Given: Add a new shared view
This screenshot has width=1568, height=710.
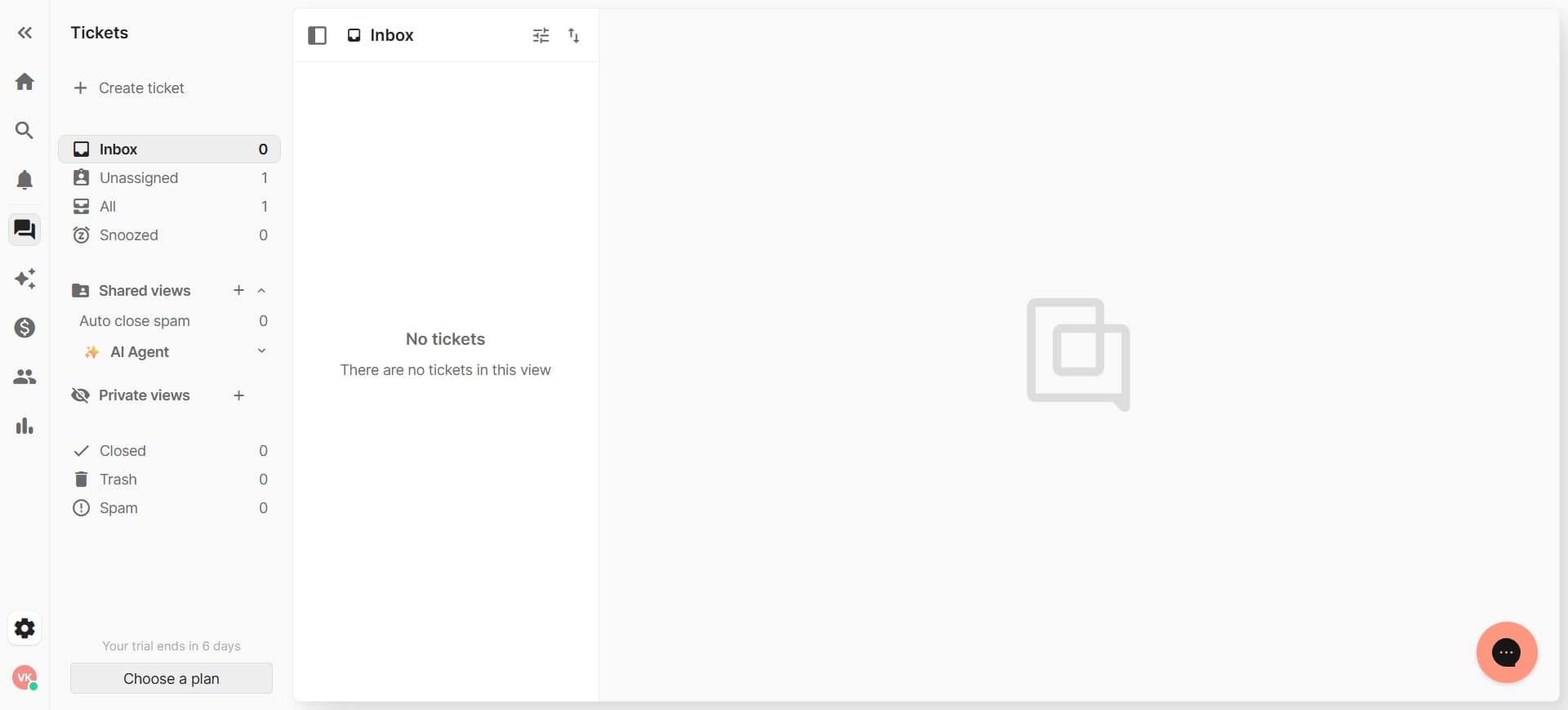Looking at the screenshot, I should tap(238, 290).
